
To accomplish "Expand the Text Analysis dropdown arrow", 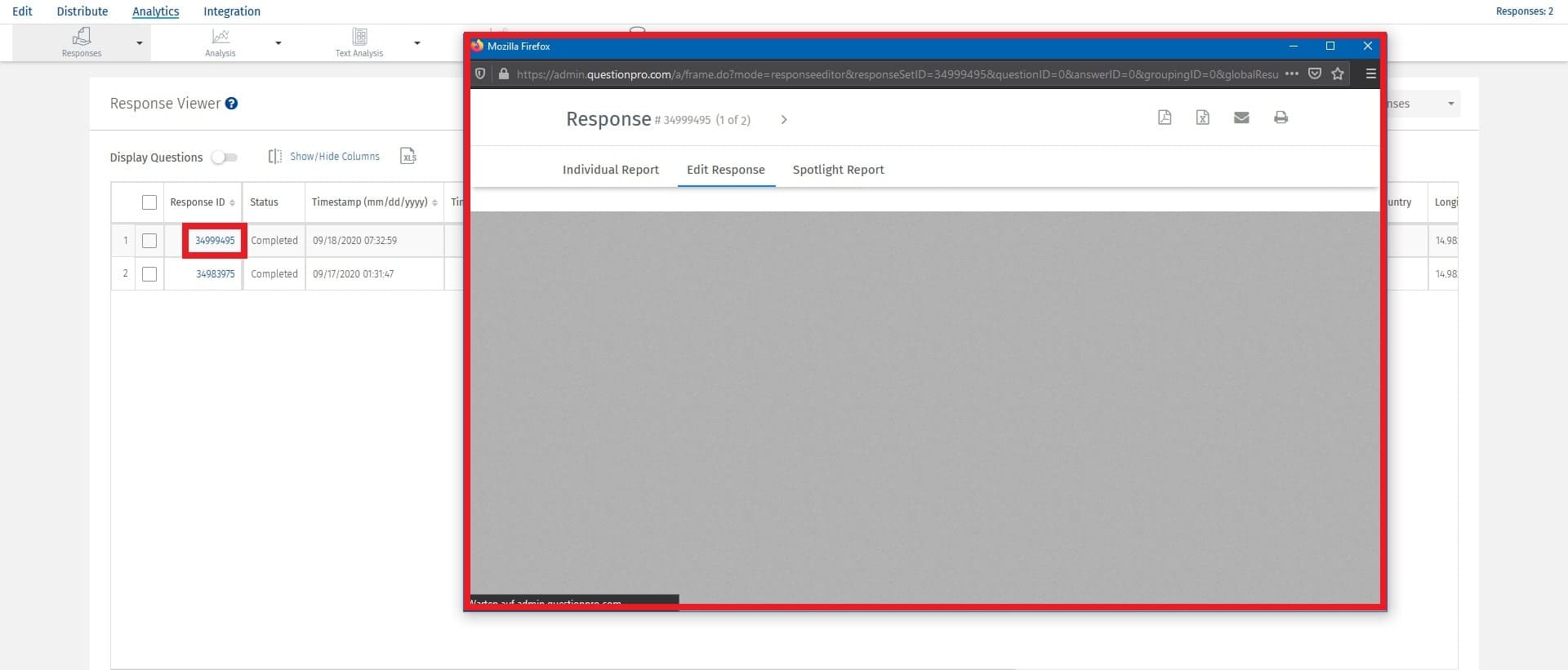I will [x=417, y=43].
